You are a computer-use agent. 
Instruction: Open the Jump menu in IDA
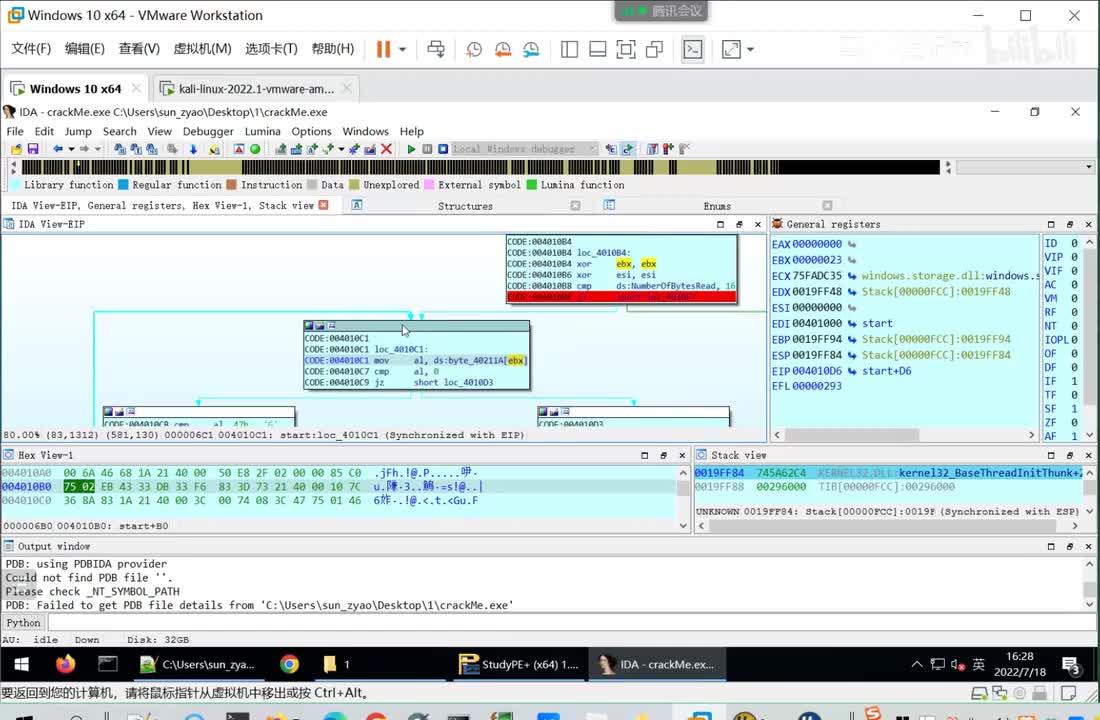pyautogui.click(x=78, y=131)
